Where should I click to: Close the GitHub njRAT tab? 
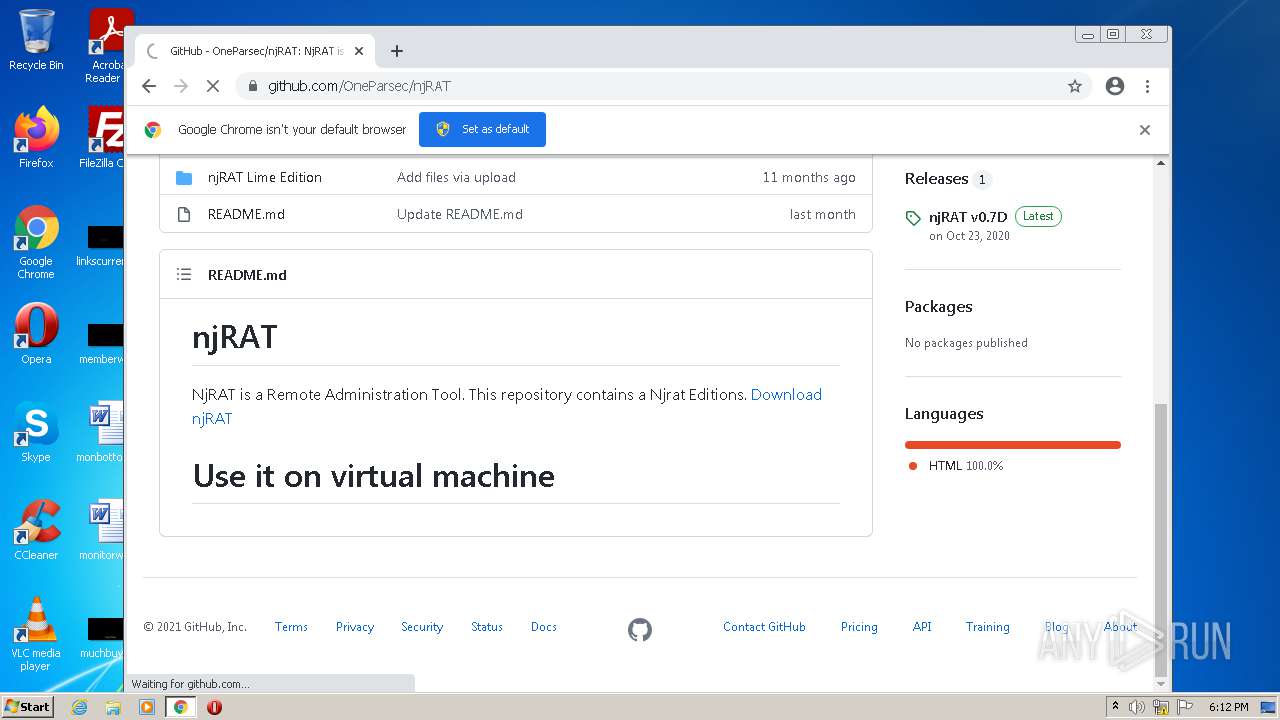(x=359, y=51)
